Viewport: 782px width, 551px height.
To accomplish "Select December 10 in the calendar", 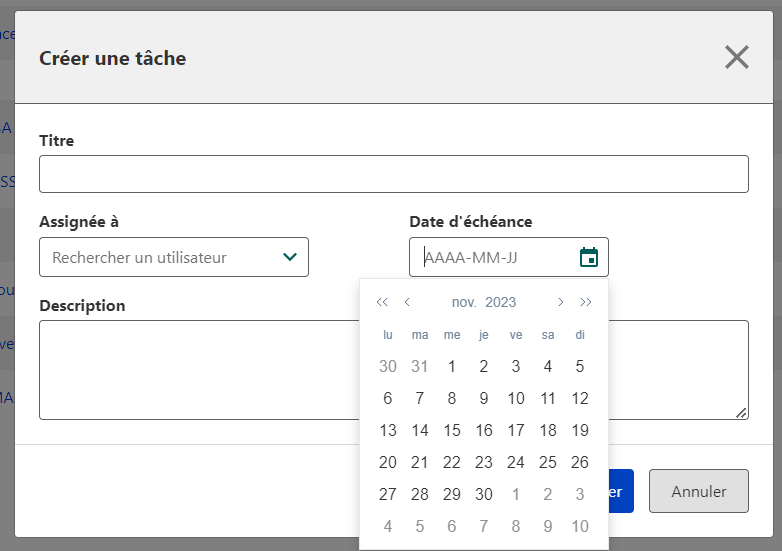I will (580, 526).
